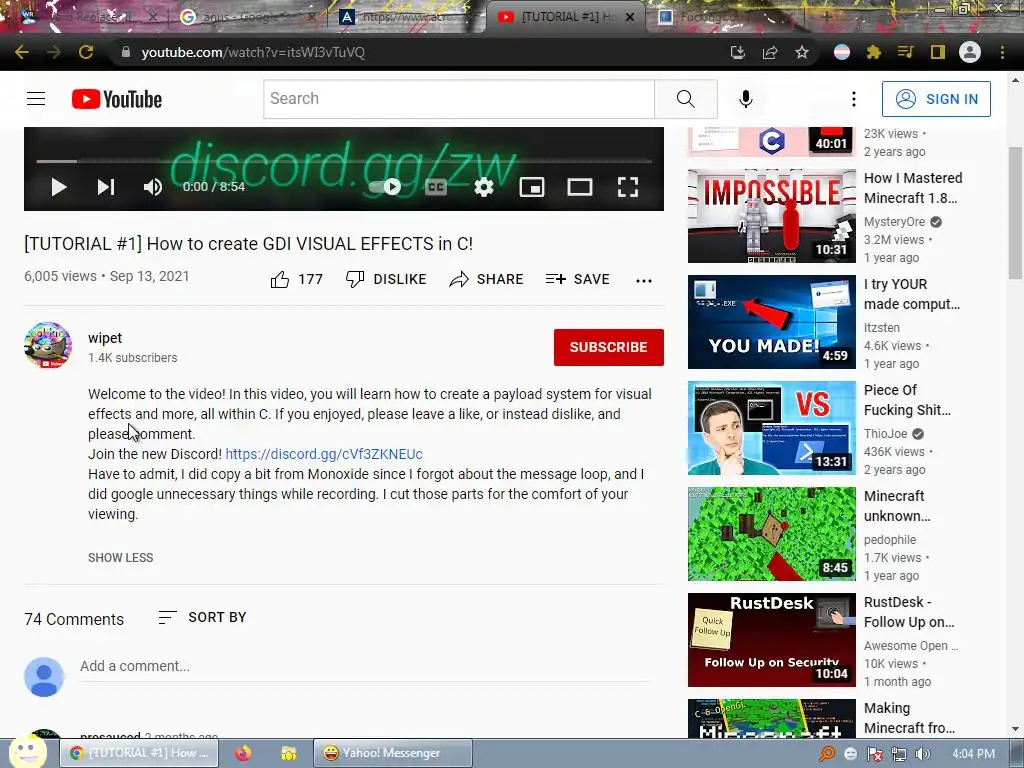The width and height of the screenshot is (1024, 768).
Task: Click taskbar volume speaker icon
Action: tap(922, 754)
